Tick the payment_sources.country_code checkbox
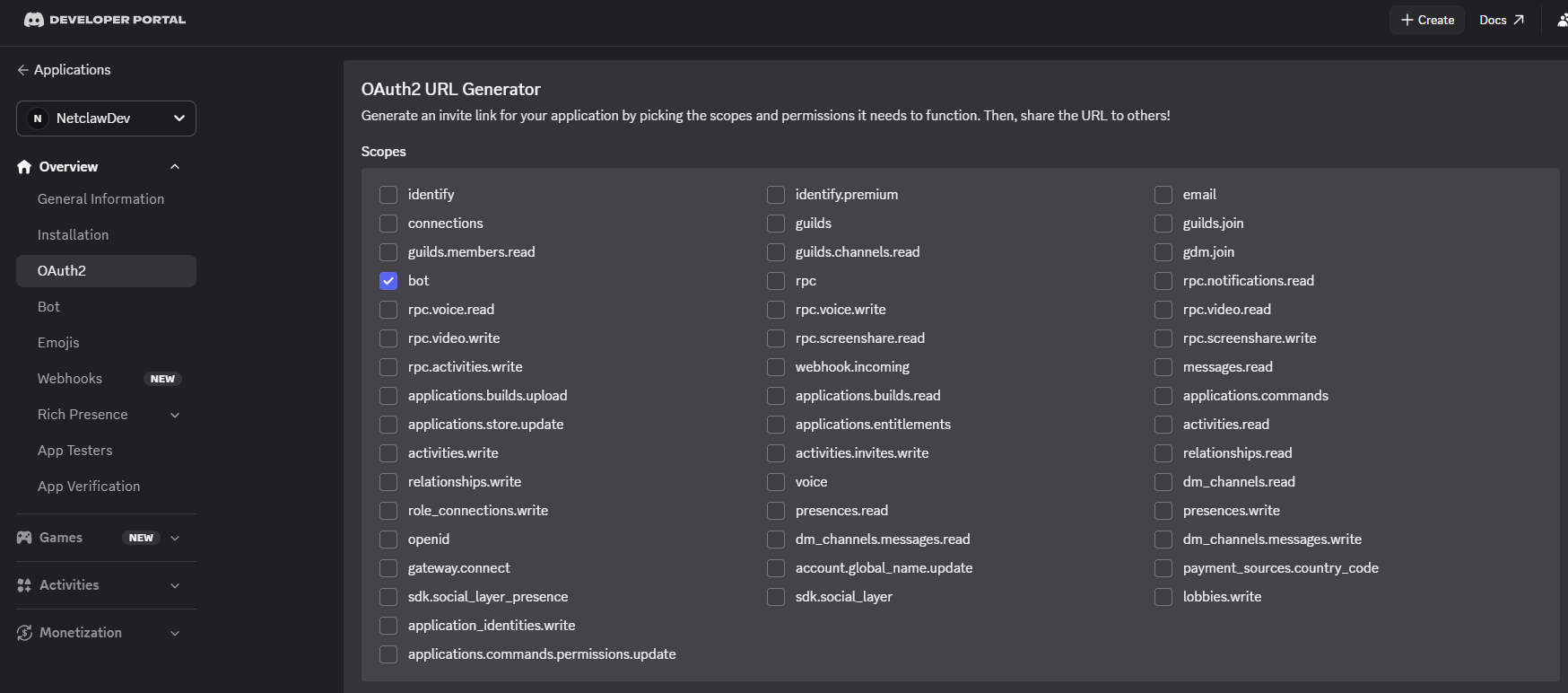The width and height of the screenshot is (1568, 693). point(1163,568)
